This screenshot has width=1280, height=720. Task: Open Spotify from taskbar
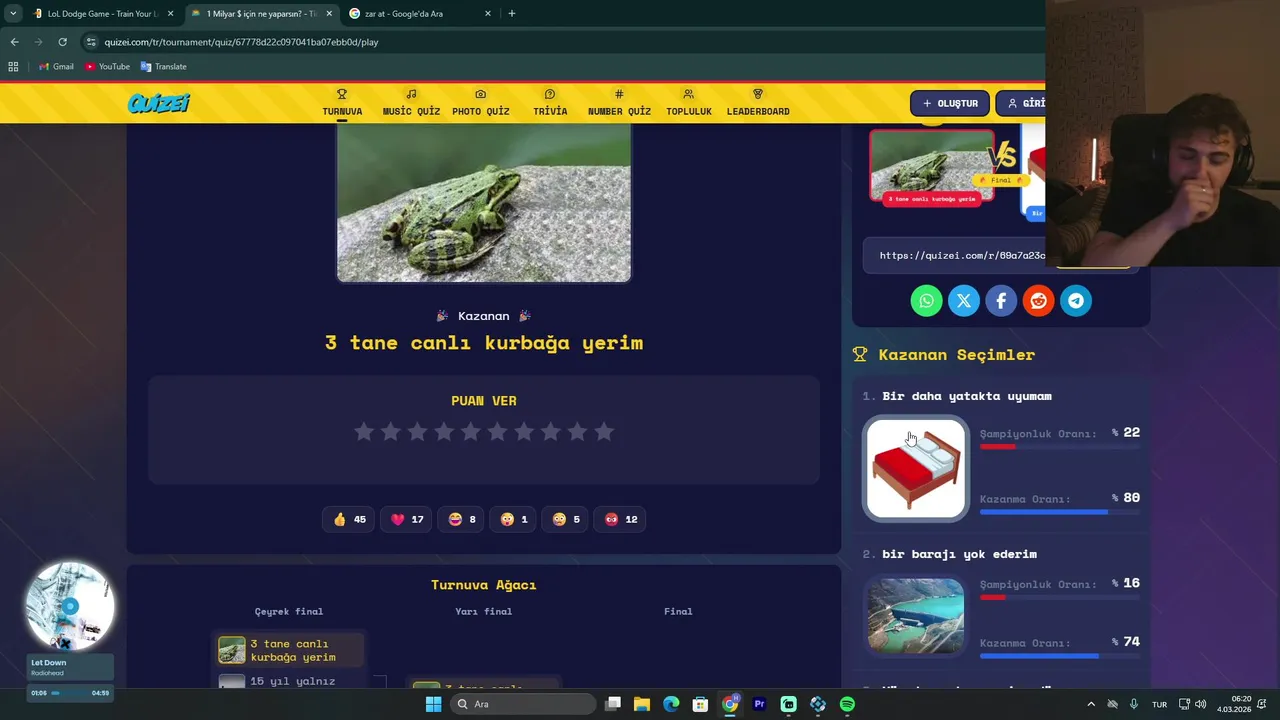(x=847, y=704)
